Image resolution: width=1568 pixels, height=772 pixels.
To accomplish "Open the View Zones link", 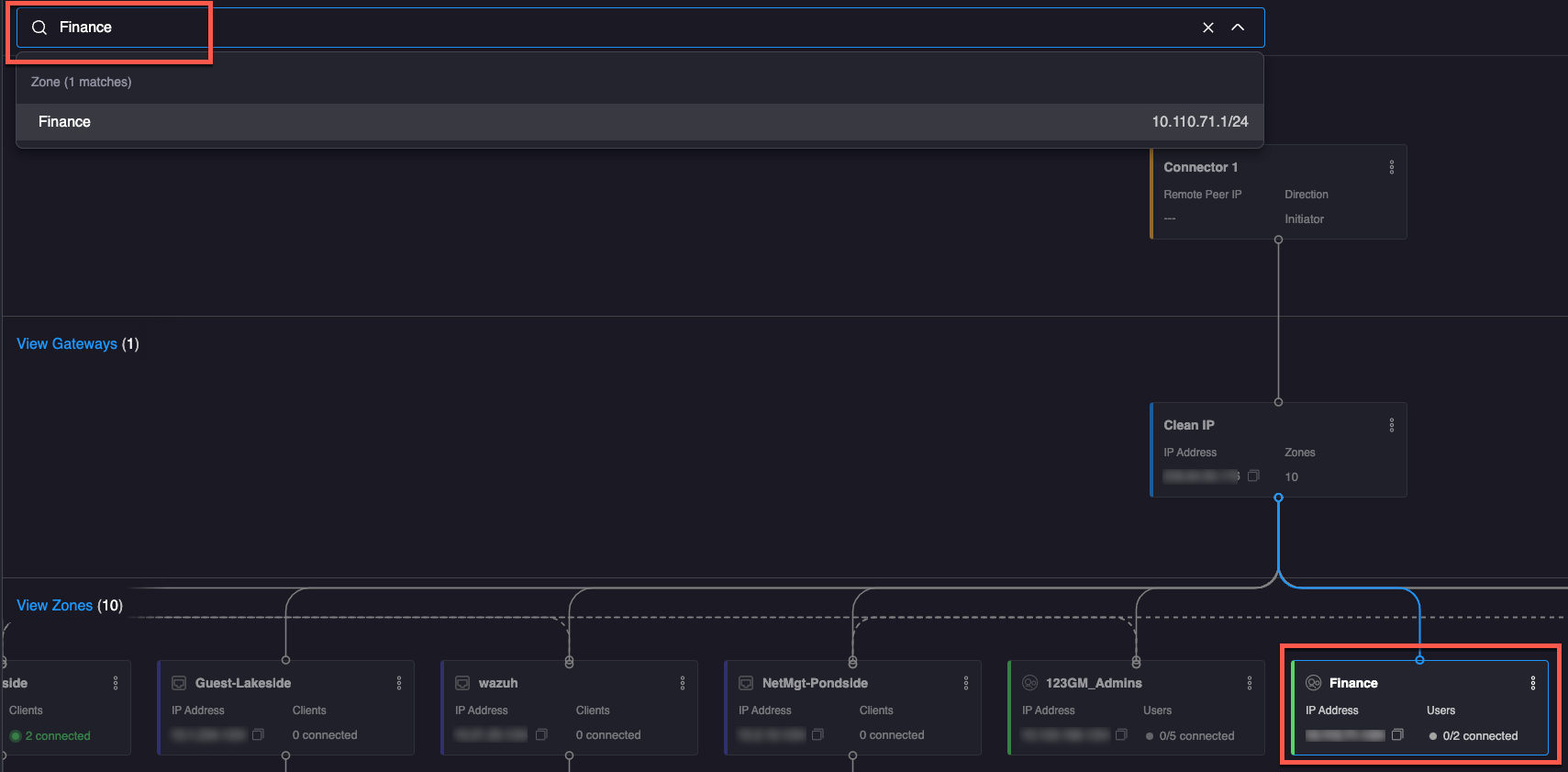I will click(54, 605).
